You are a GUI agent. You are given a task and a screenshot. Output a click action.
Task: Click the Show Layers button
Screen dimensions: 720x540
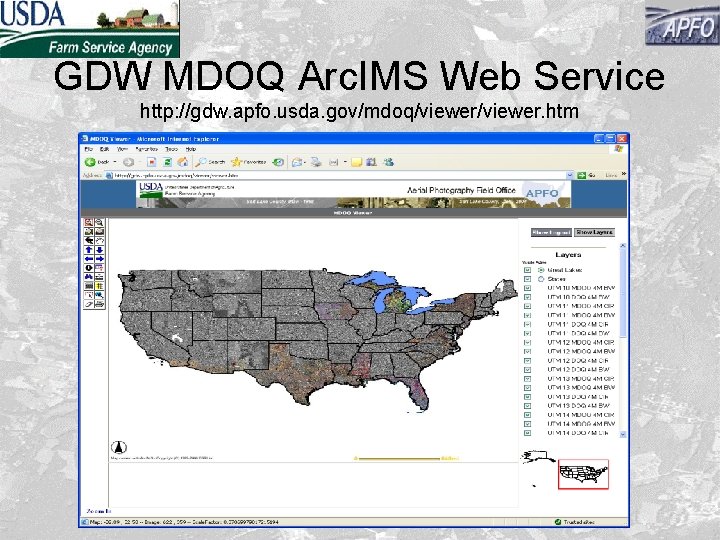click(595, 232)
